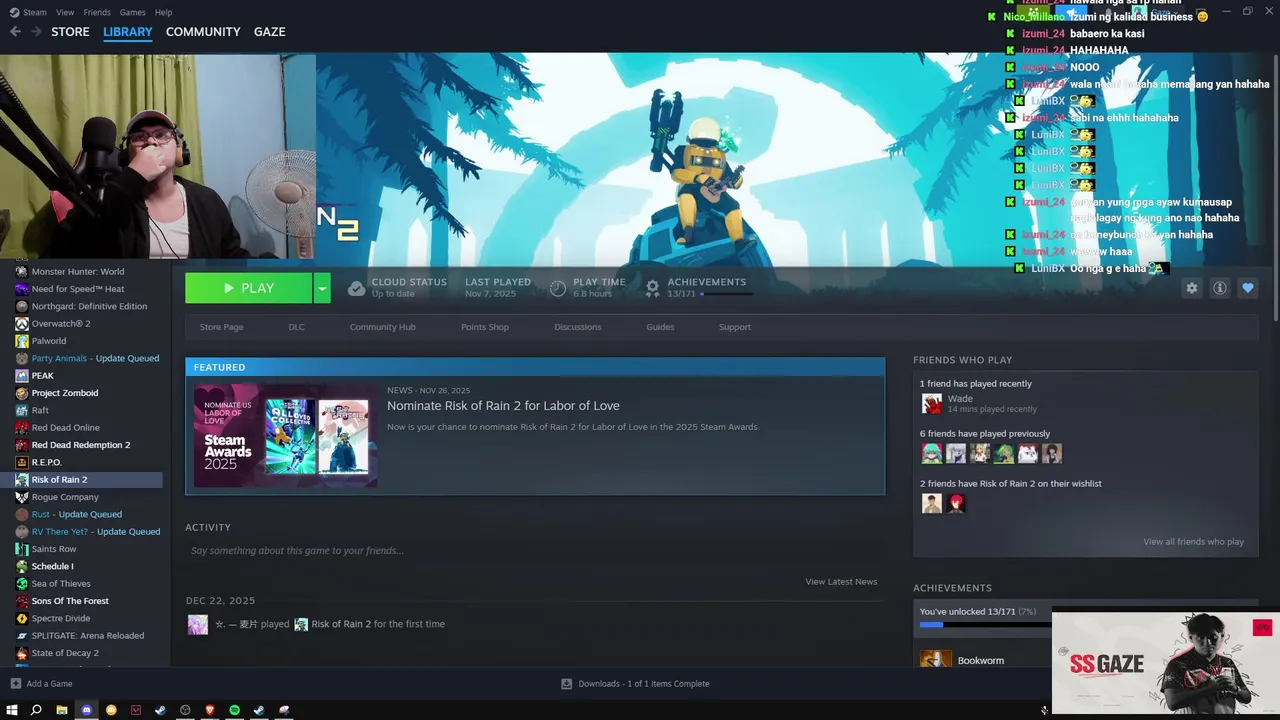This screenshot has height=720, width=1280.
Task: Open the DLC link
Action: coord(297,327)
